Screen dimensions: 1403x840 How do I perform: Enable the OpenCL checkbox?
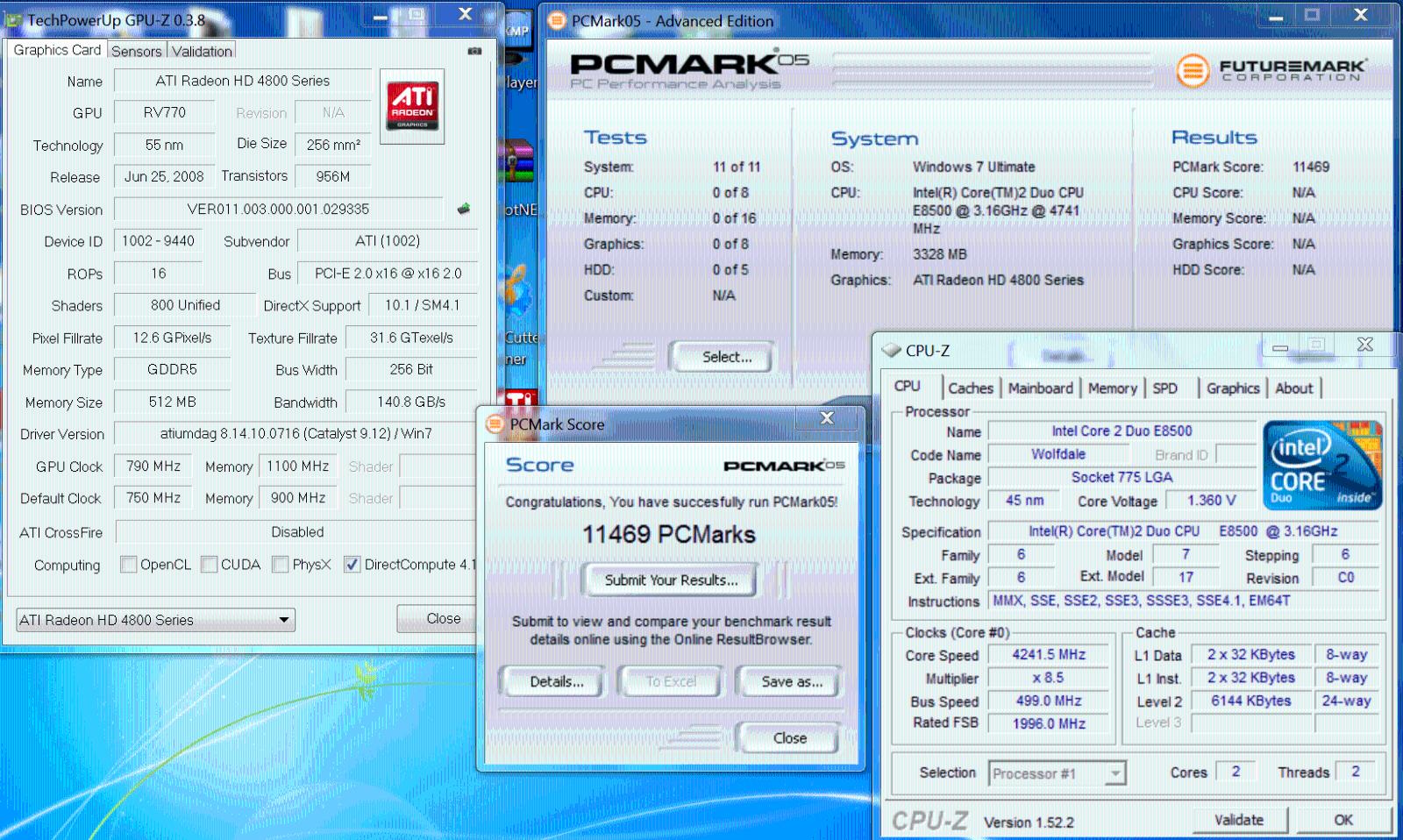coord(128,565)
